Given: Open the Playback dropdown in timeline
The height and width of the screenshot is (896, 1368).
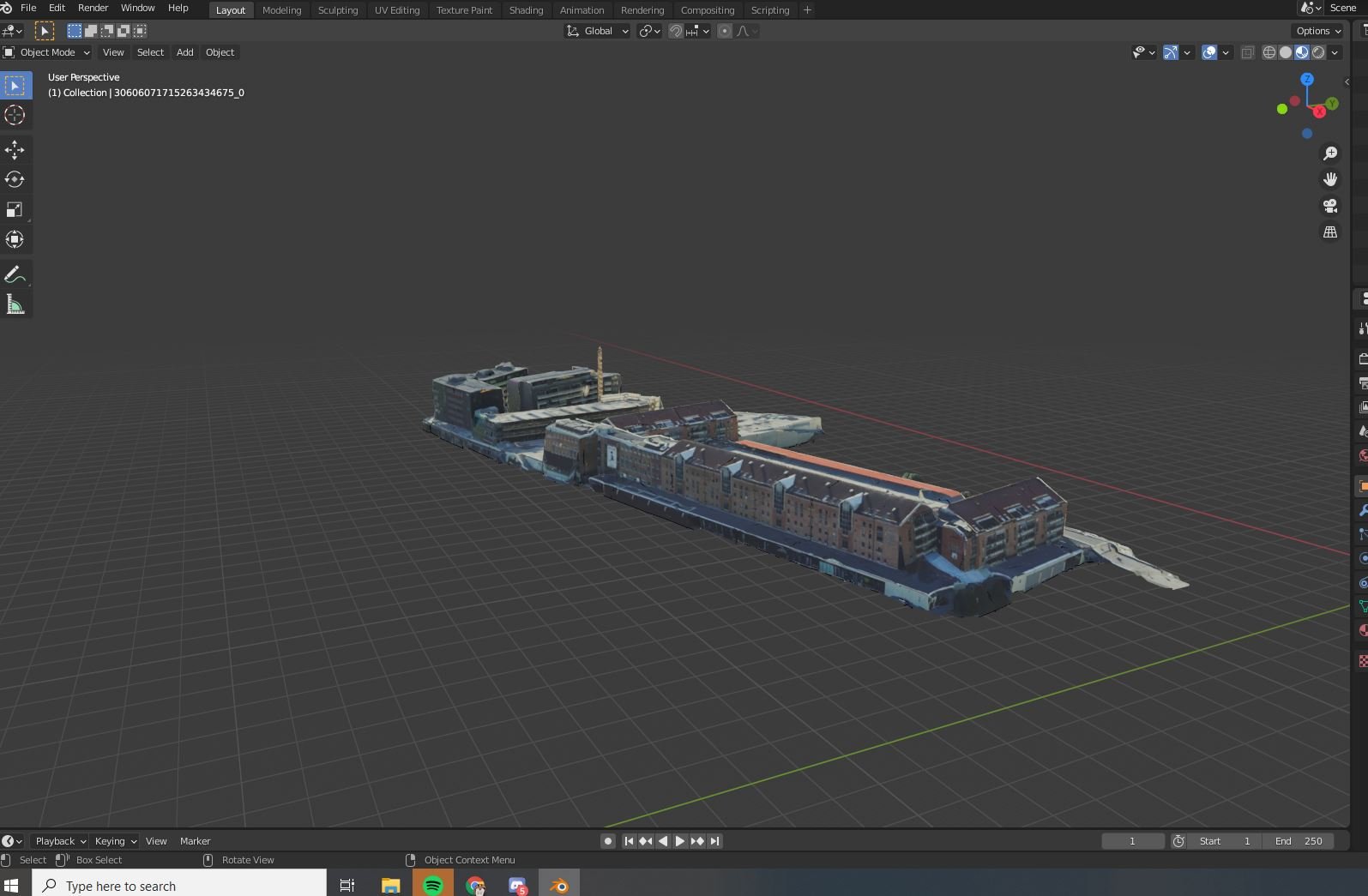Looking at the screenshot, I should pyautogui.click(x=60, y=841).
